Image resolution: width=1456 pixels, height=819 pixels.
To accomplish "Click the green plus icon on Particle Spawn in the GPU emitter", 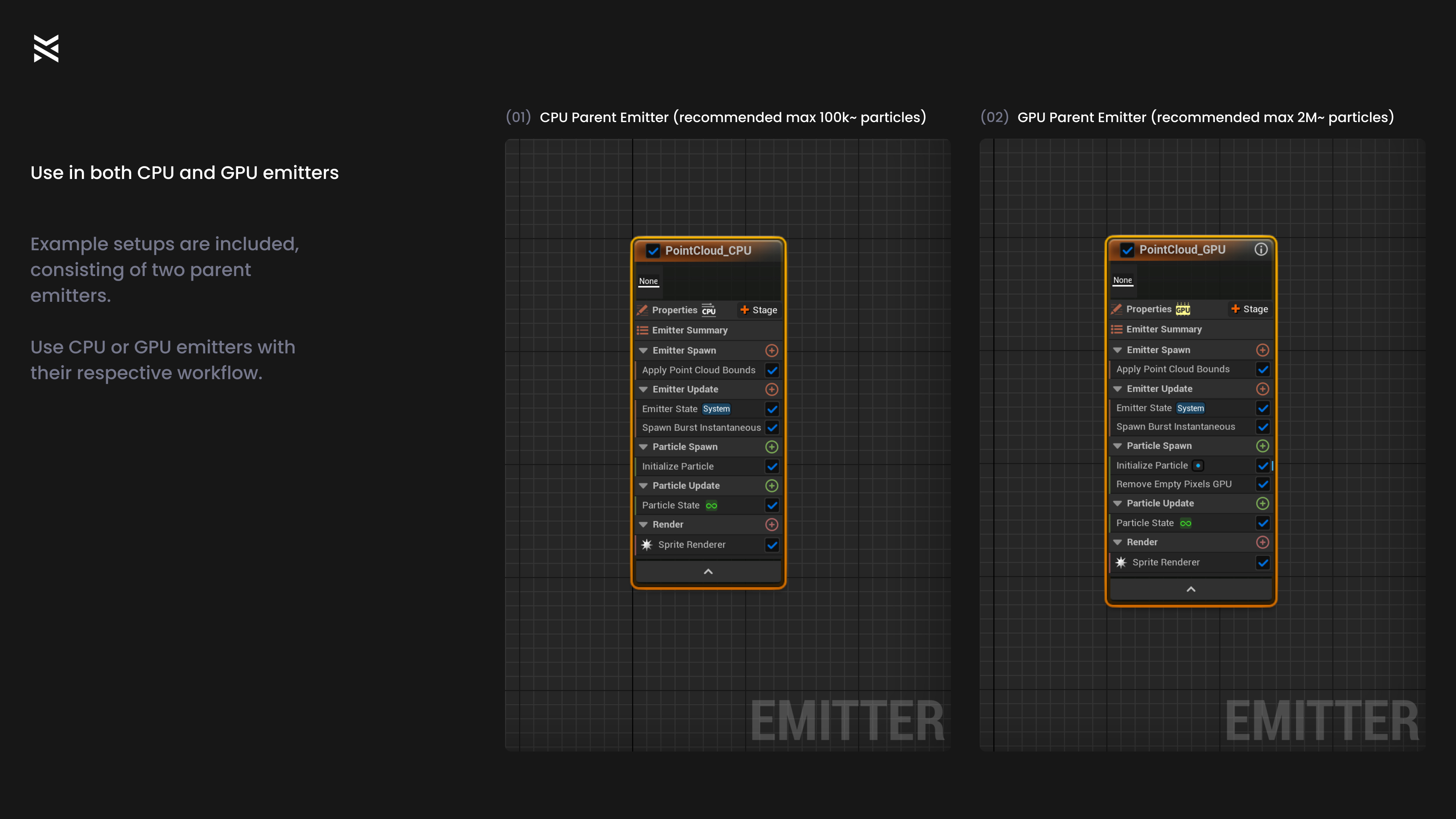I will pos(1262,446).
